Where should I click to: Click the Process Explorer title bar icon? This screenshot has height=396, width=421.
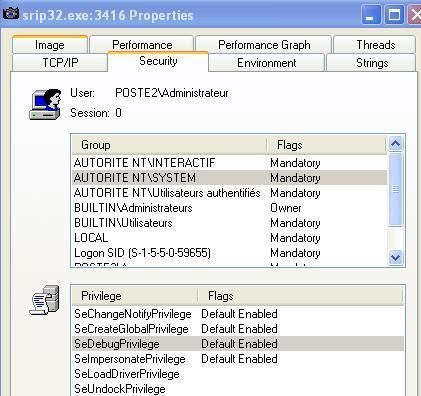pyautogui.click(x=11, y=14)
